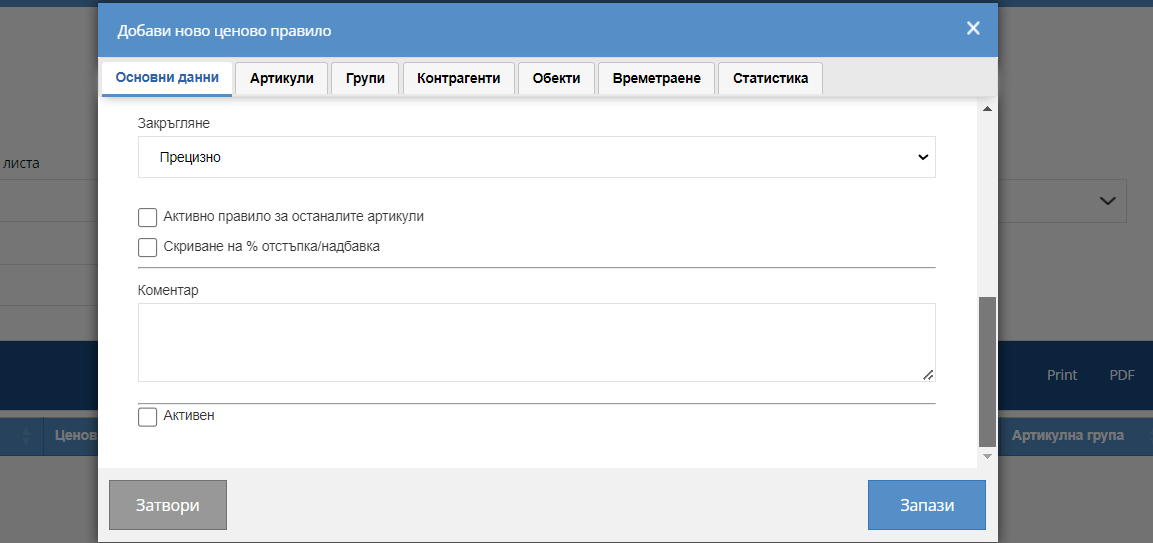Click the sort arrows icon in background table
Image resolution: width=1153 pixels, height=543 pixels.
[x=26, y=436]
